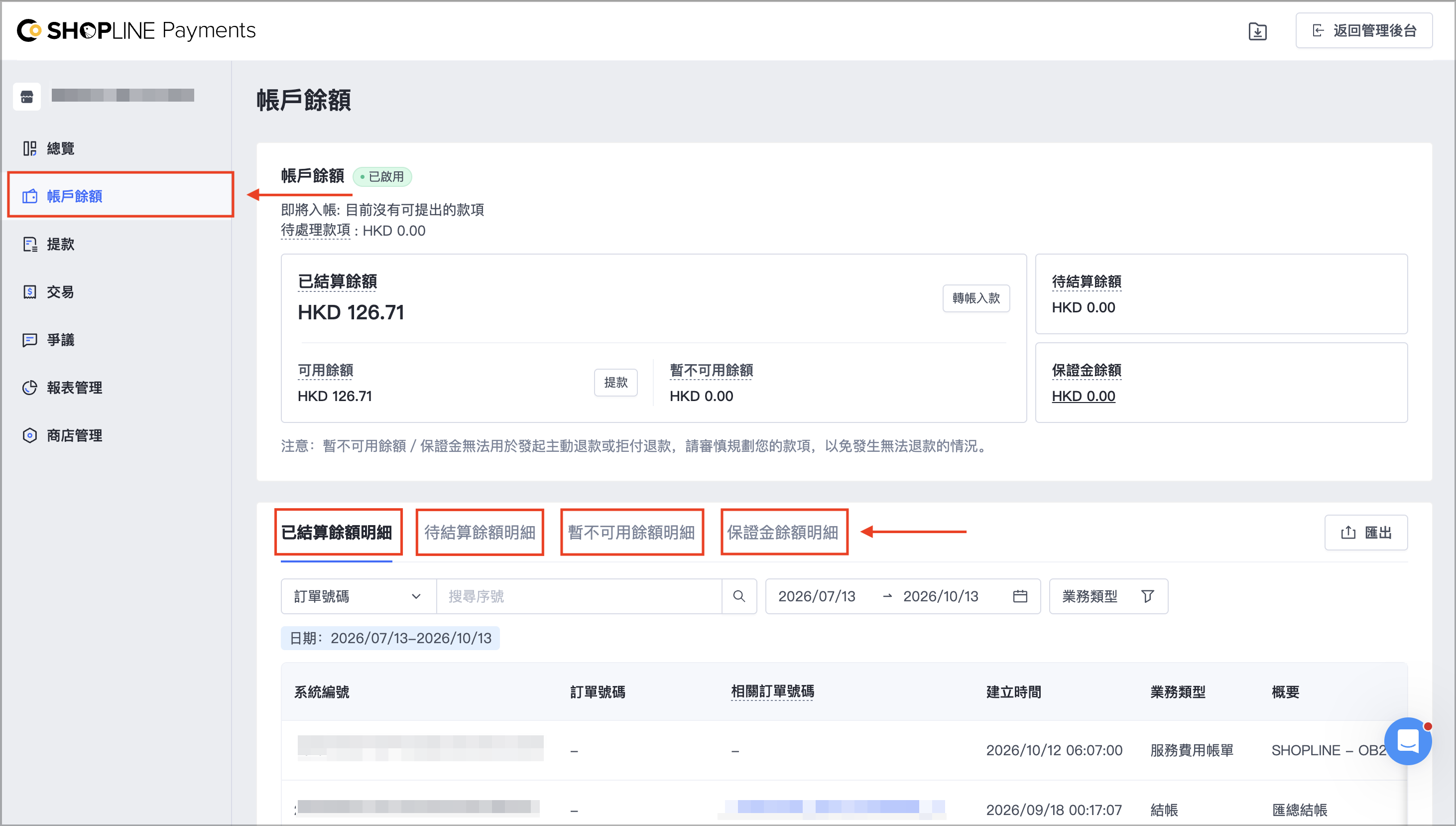Click the 日期 filter tag
Screen dimensions: 1456x826
[390, 638]
